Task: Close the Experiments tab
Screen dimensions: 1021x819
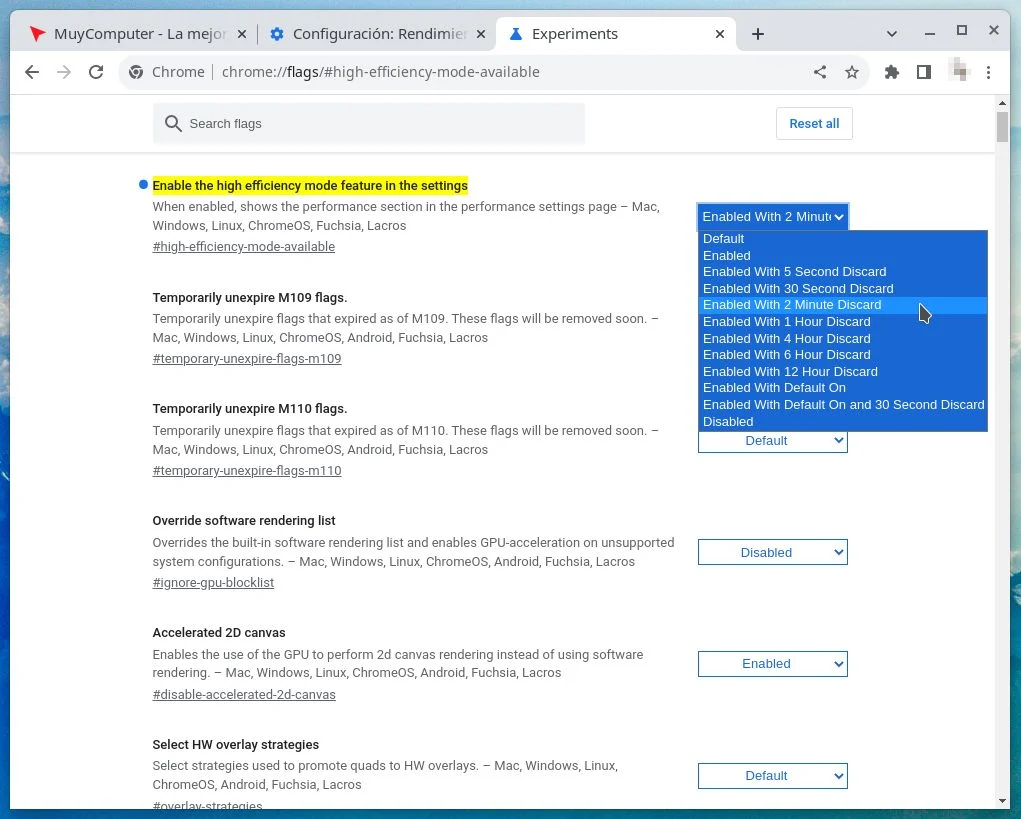Action: (x=720, y=34)
